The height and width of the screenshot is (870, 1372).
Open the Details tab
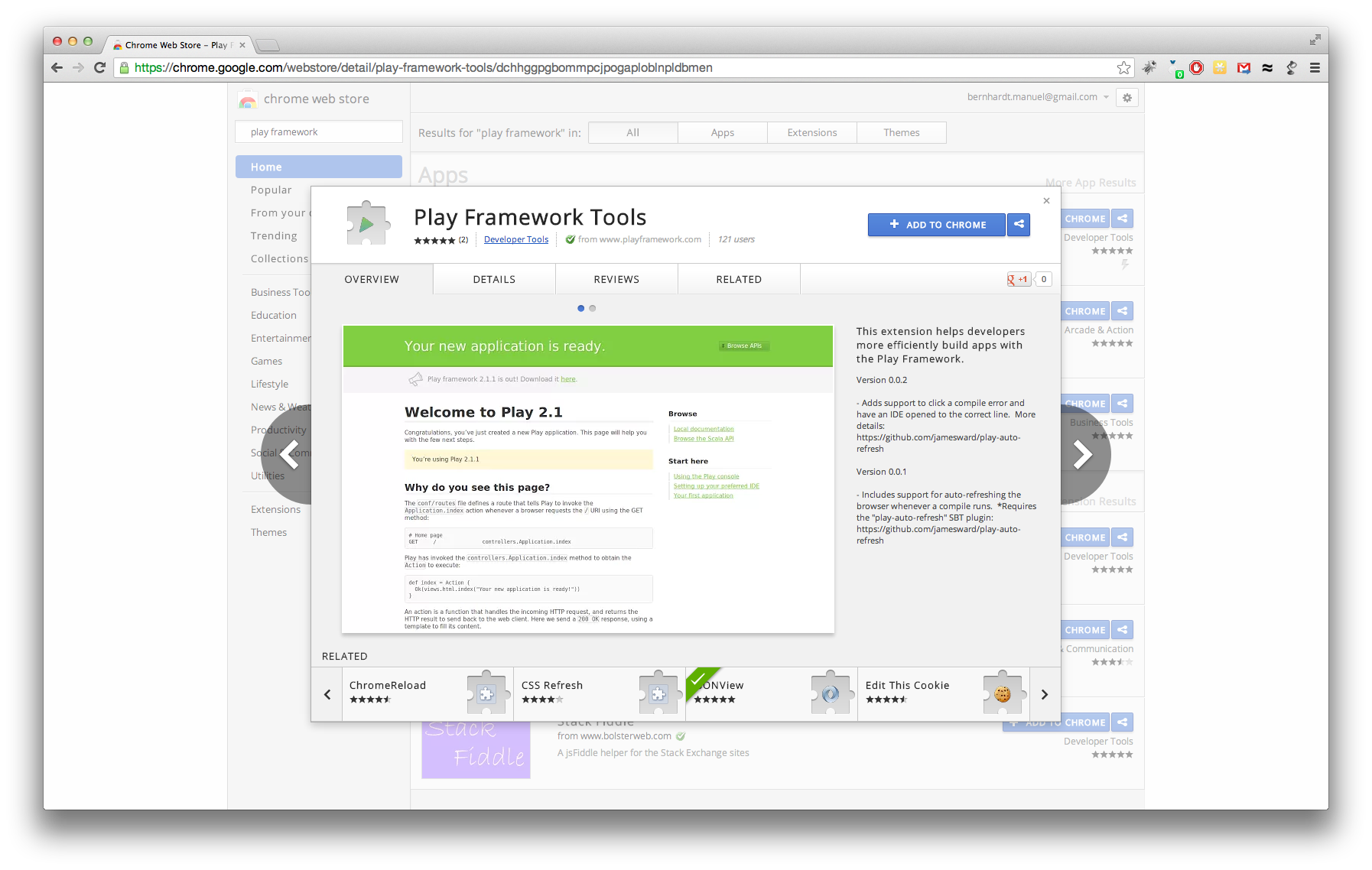coord(494,280)
